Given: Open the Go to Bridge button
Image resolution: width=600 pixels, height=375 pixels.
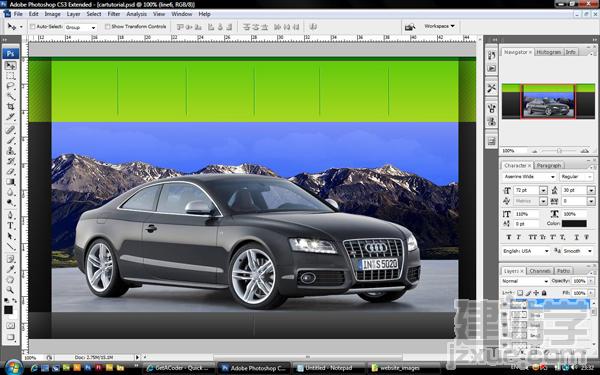Looking at the screenshot, I should 410,27.
